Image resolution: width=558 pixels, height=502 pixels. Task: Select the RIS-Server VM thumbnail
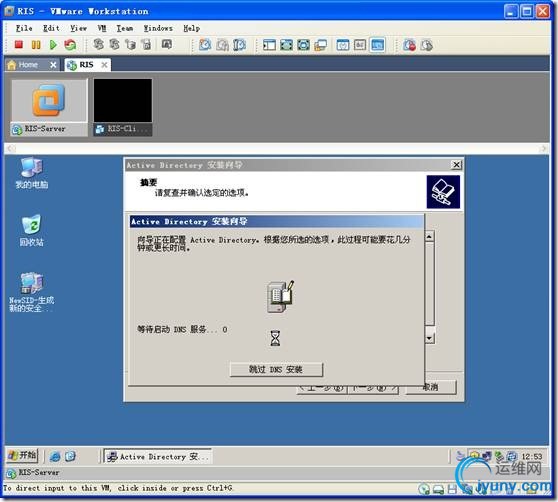pos(49,107)
